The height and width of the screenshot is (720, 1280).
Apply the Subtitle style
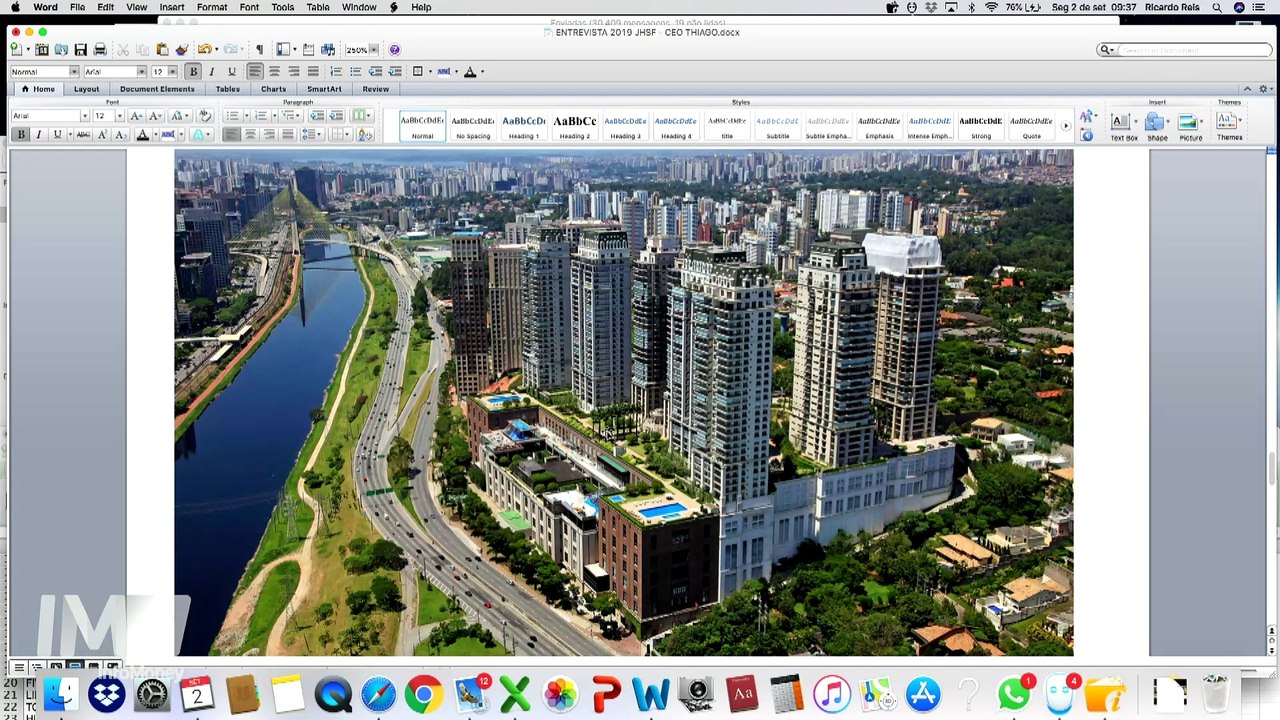777,126
